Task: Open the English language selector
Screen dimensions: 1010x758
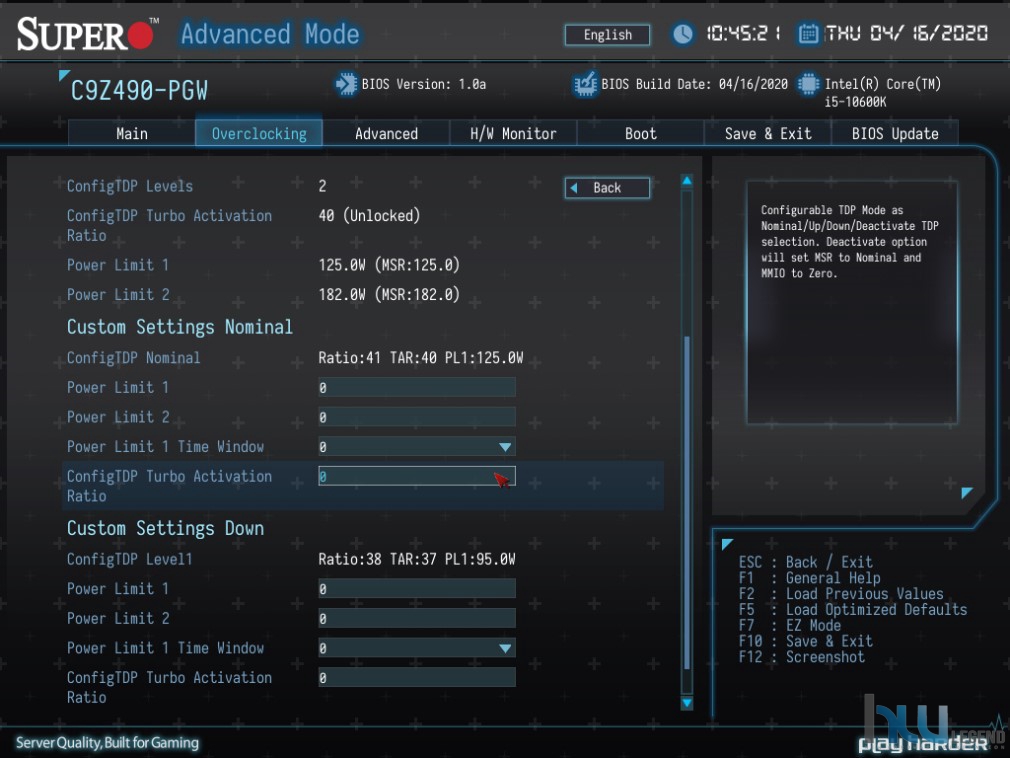Action: pyautogui.click(x=607, y=35)
